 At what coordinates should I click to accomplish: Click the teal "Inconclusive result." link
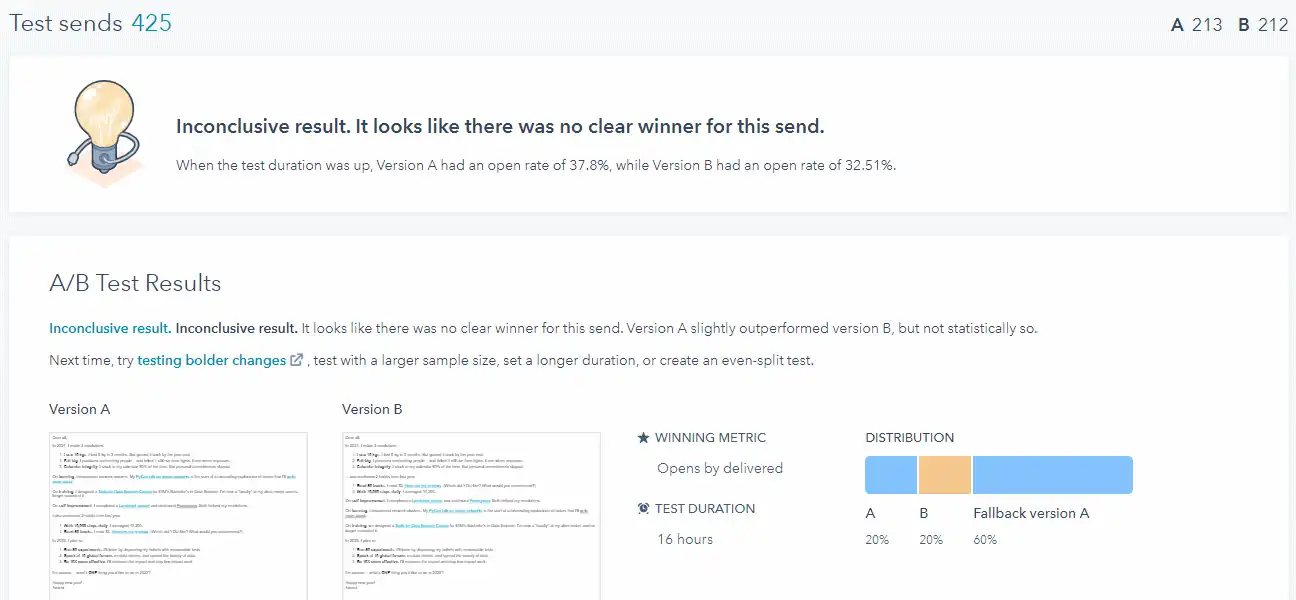[110, 328]
